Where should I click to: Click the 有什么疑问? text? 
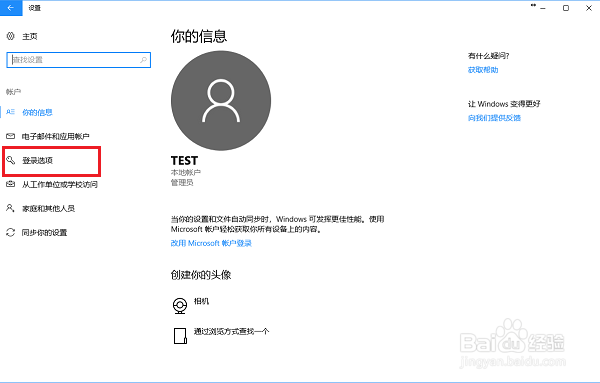click(x=488, y=56)
